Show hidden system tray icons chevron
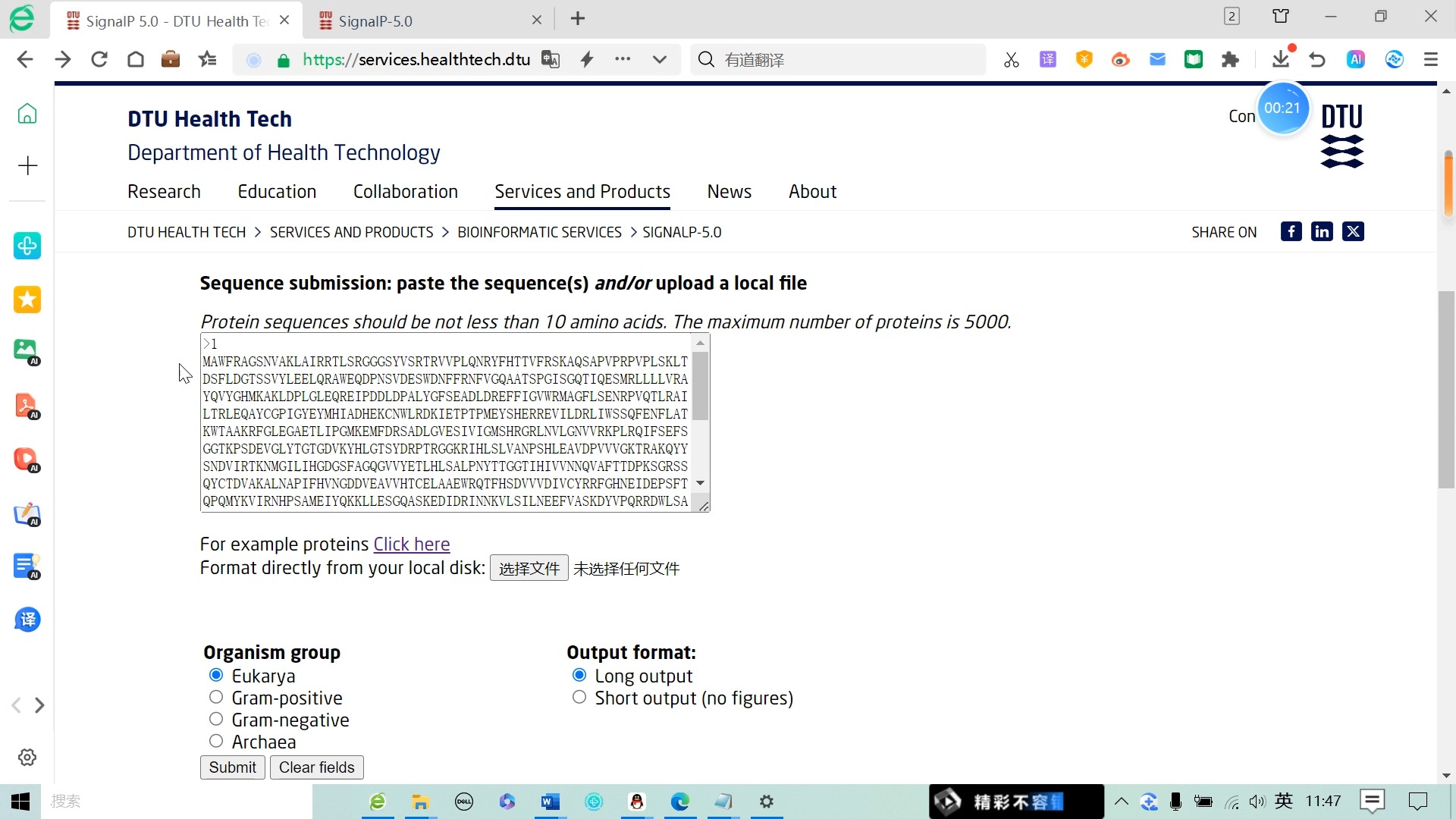The width and height of the screenshot is (1456, 819). (1122, 802)
